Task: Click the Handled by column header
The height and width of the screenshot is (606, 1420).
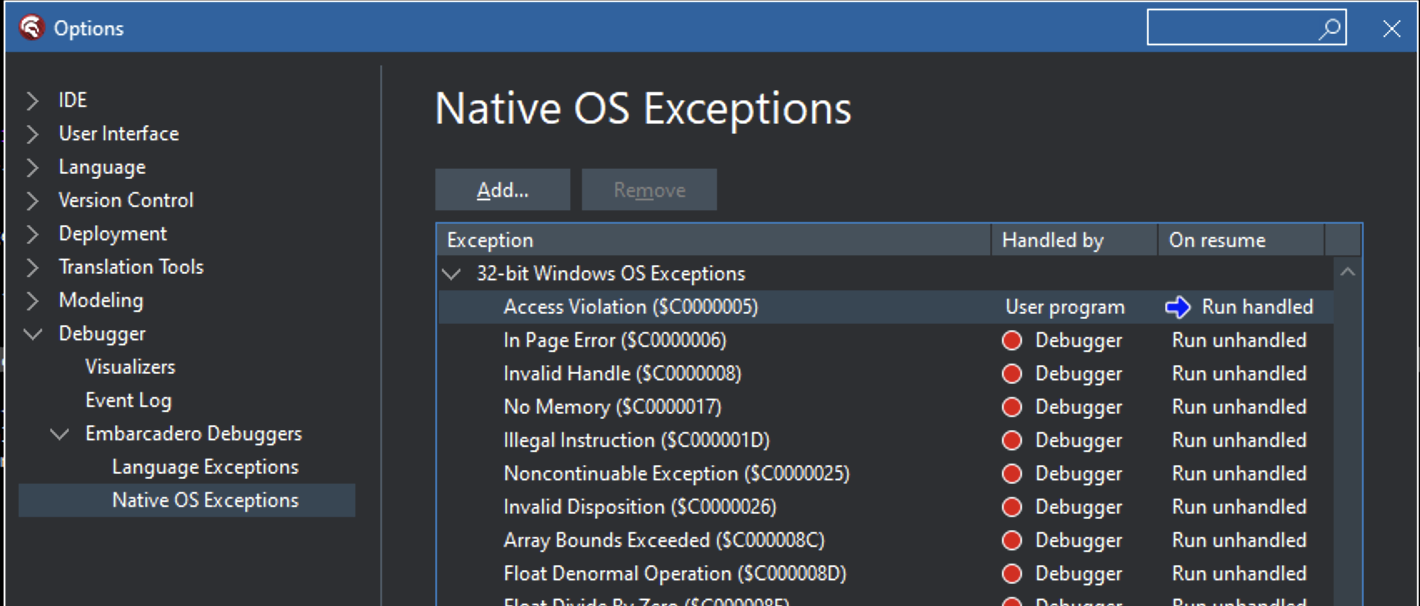Action: [1074, 240]
